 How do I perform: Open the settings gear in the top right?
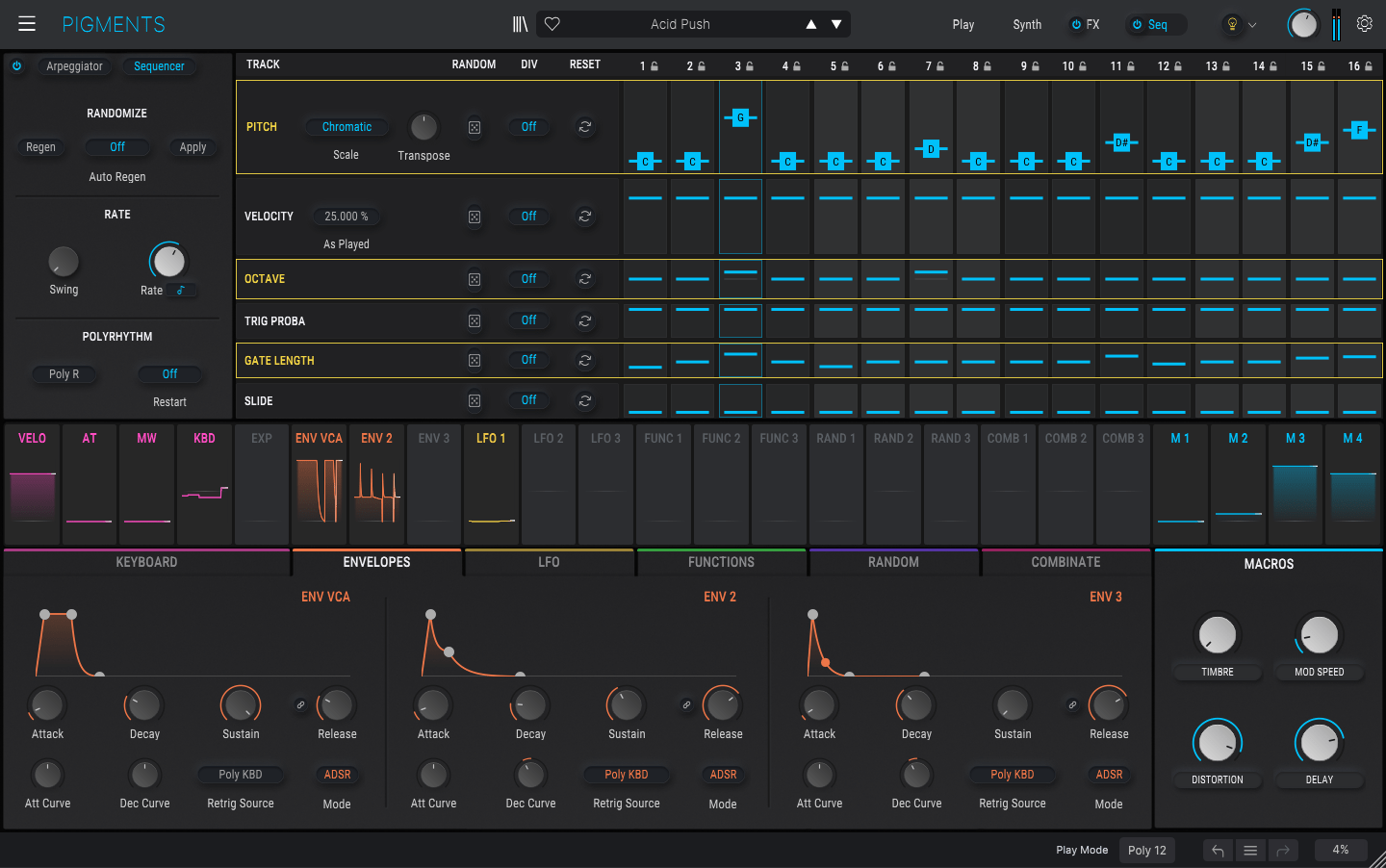[1365, 24]
